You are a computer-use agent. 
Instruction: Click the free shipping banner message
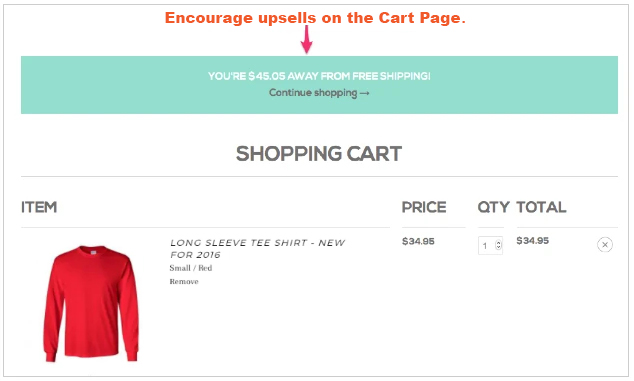point(319,76)
